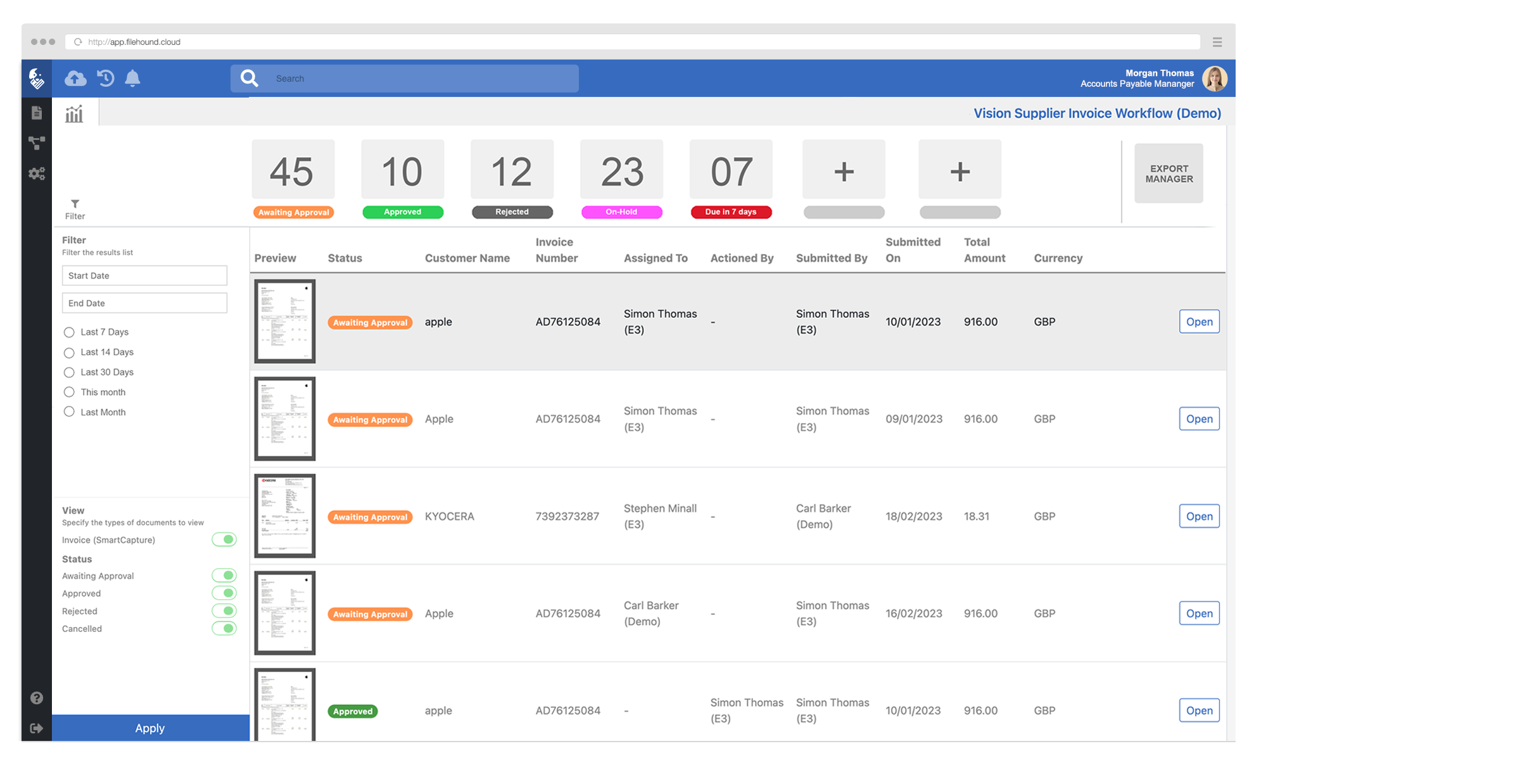Open the KYOCERA invoice
This screenshot has height=784, width=1539.
(x=1198, y=516)
